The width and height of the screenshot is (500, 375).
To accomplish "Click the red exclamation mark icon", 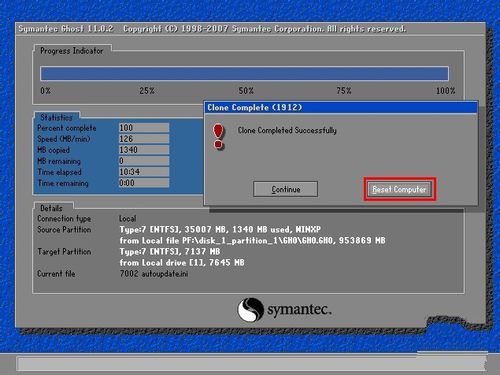I will [x=218, y=136].
